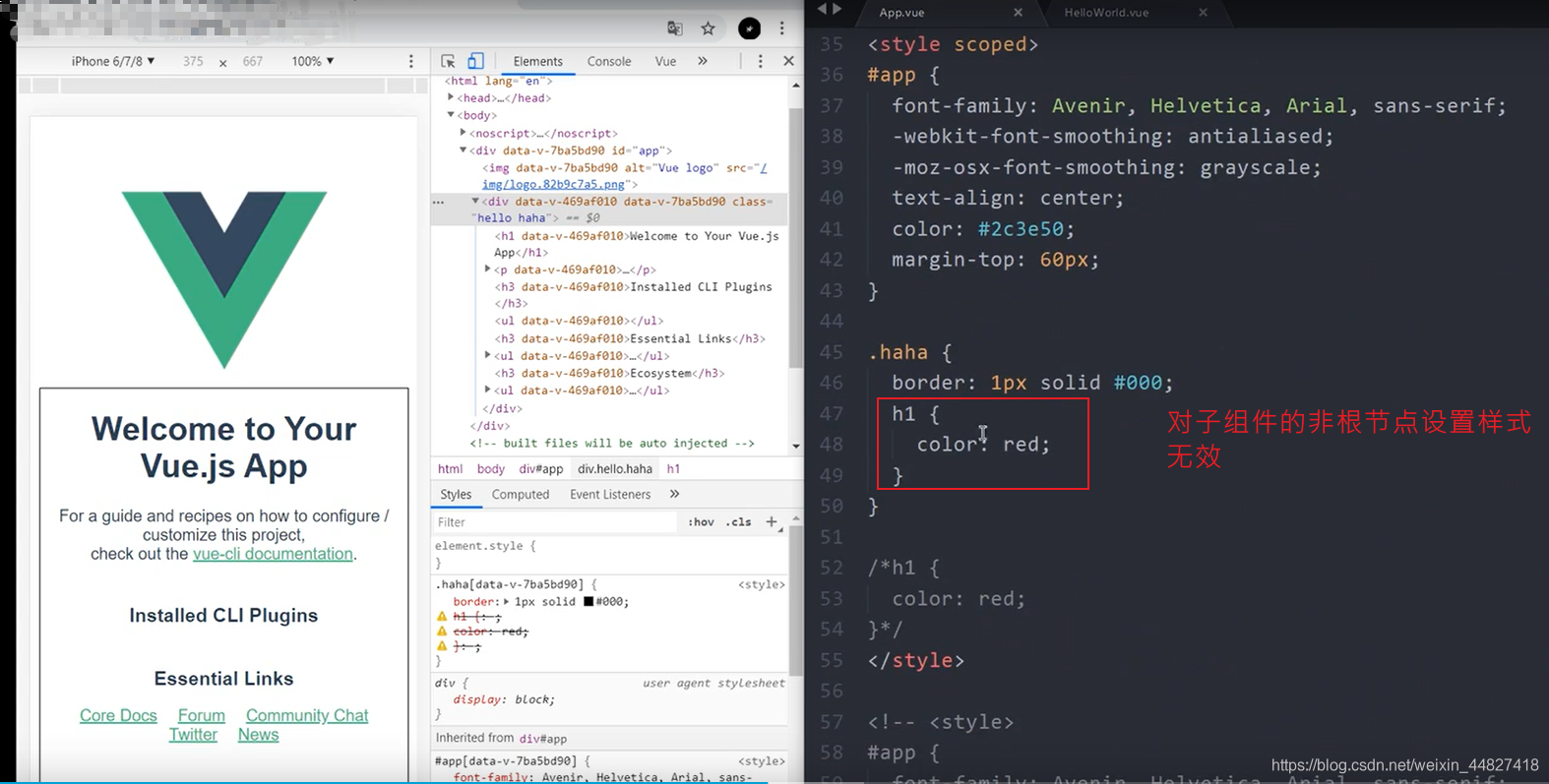Close the DevTools panel
Viewport: 1549px width, 784px height.
click(x=788, y=61)
